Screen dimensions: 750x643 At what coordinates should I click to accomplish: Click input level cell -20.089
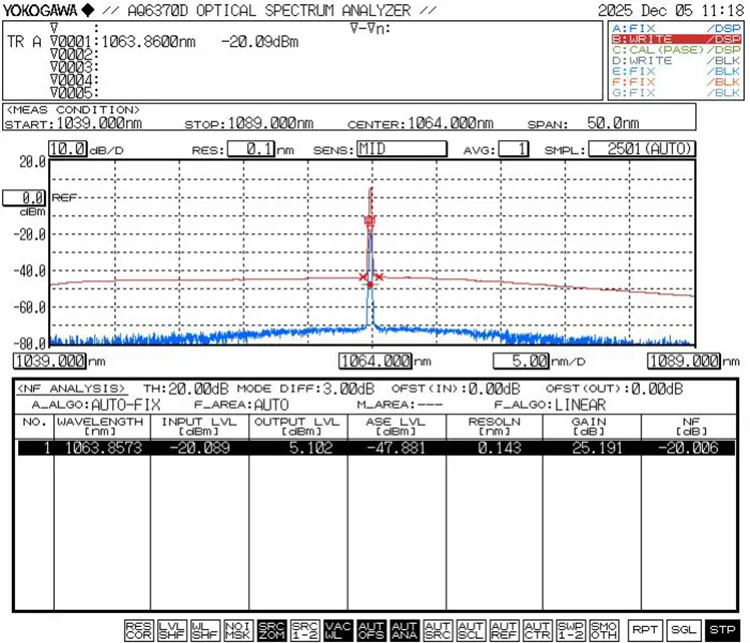200,448
